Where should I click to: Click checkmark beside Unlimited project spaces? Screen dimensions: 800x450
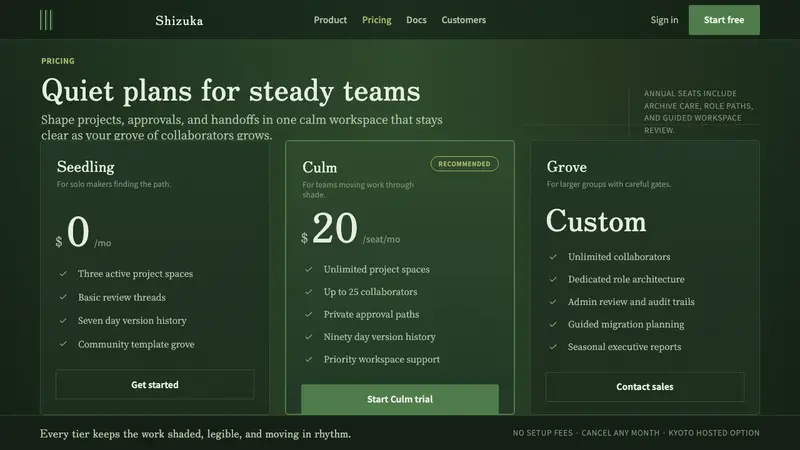pos(309,269)
